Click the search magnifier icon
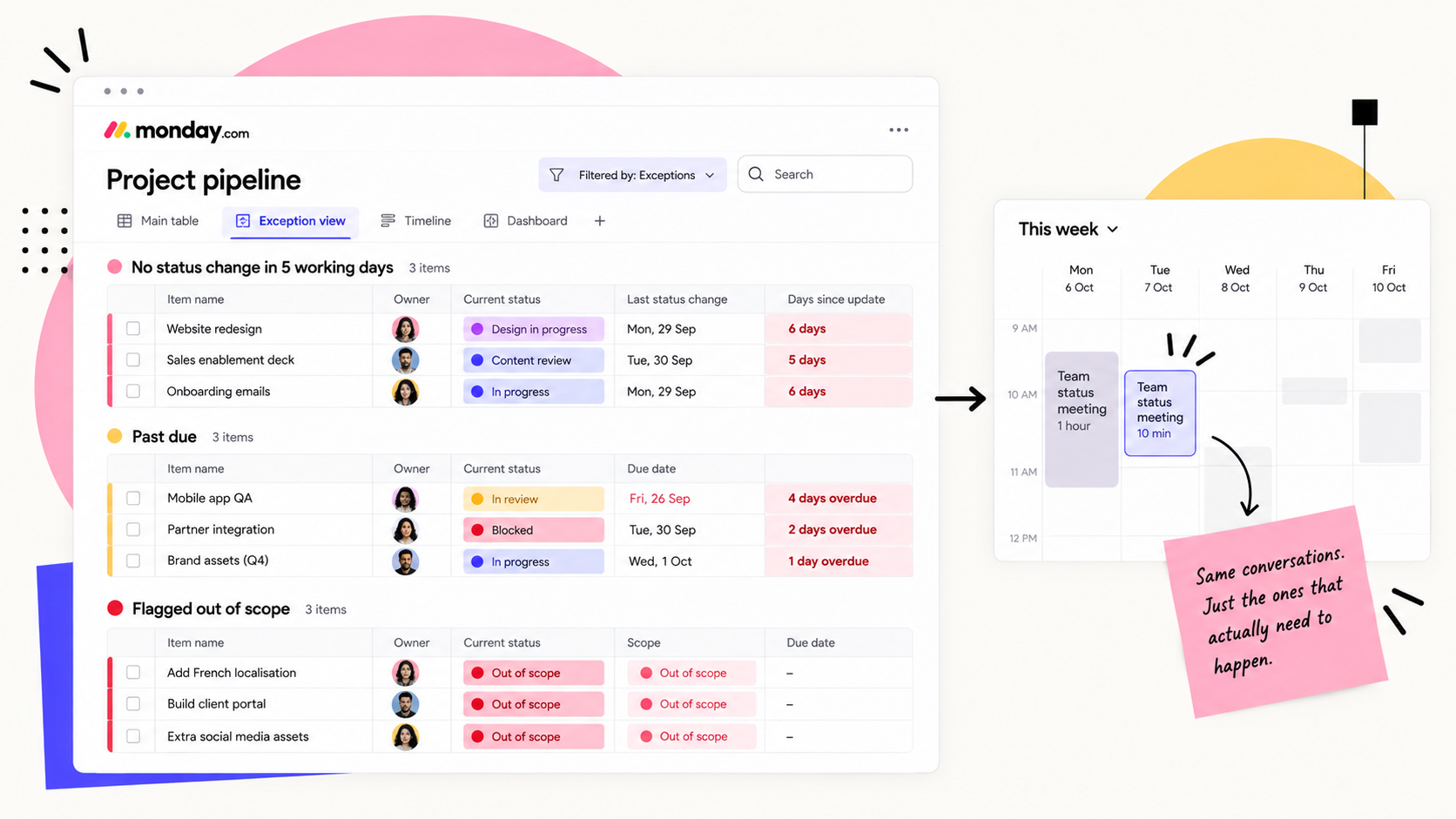The height and width of the screenshot is (819, 1456). (756, 174)
